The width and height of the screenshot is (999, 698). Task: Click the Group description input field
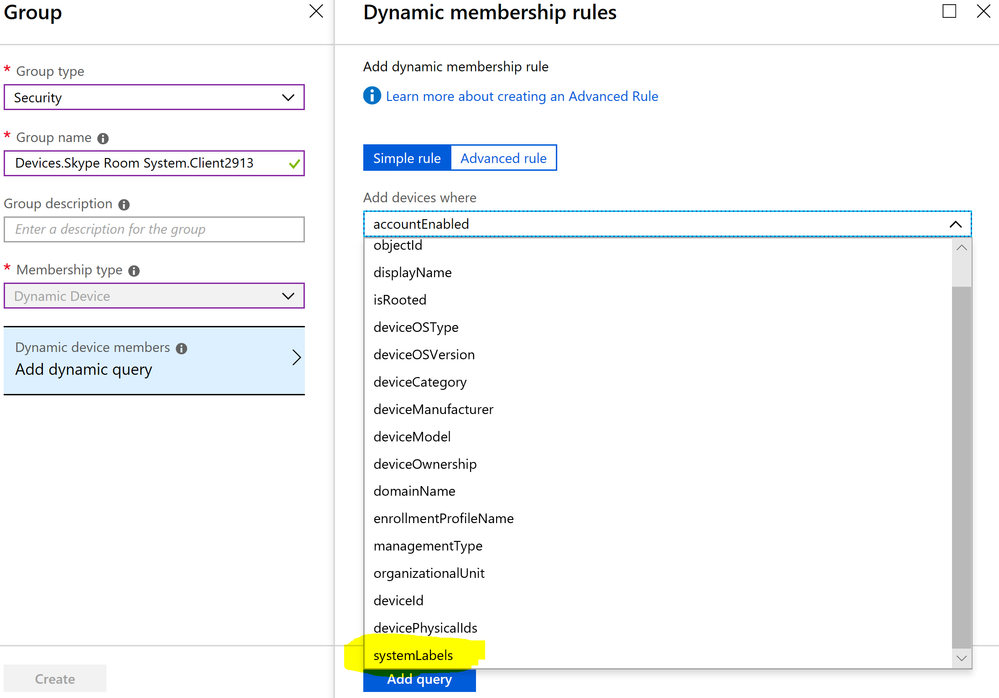point(154,229)
